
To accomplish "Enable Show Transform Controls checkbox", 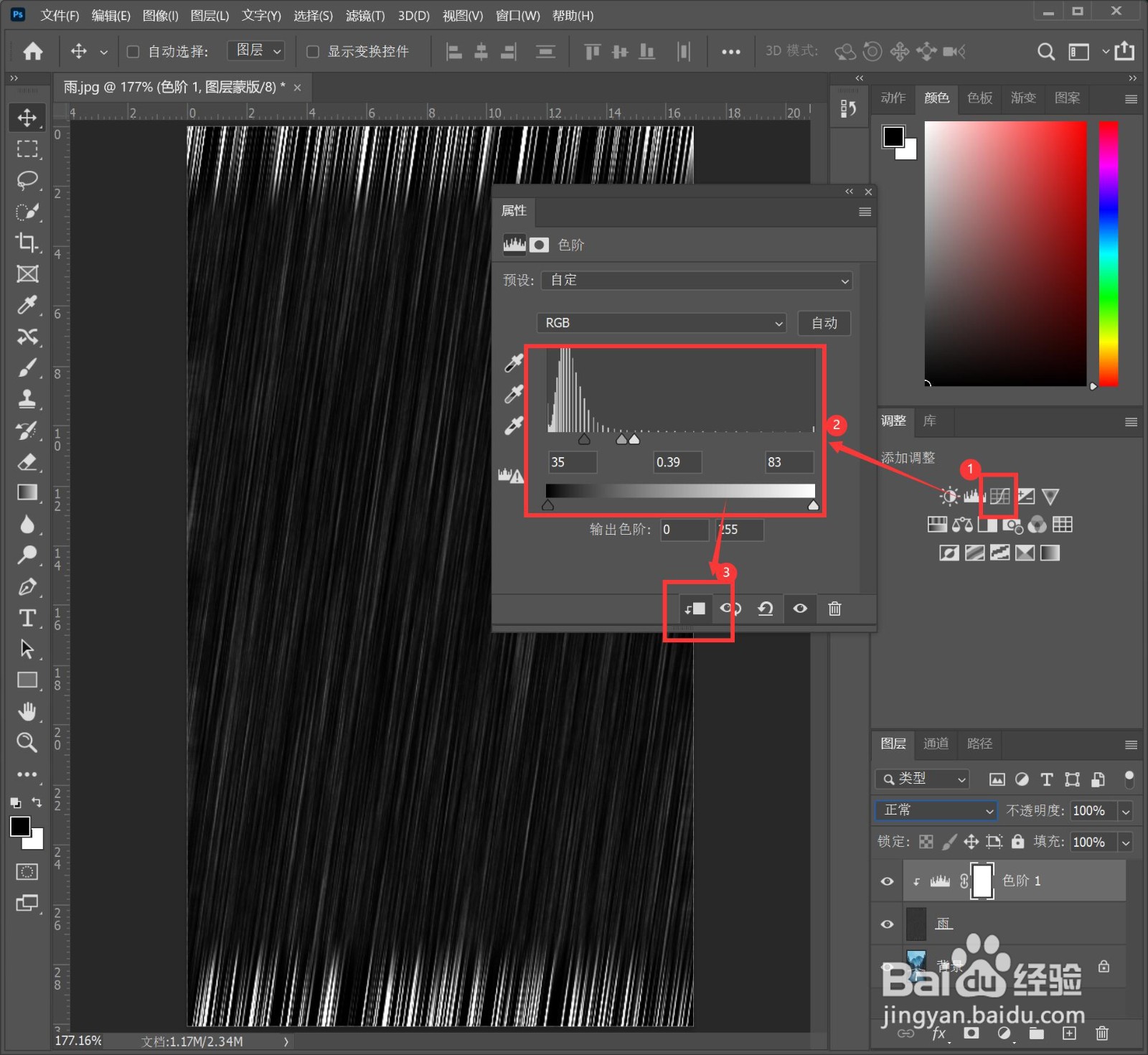I will [x=313, y=52].
